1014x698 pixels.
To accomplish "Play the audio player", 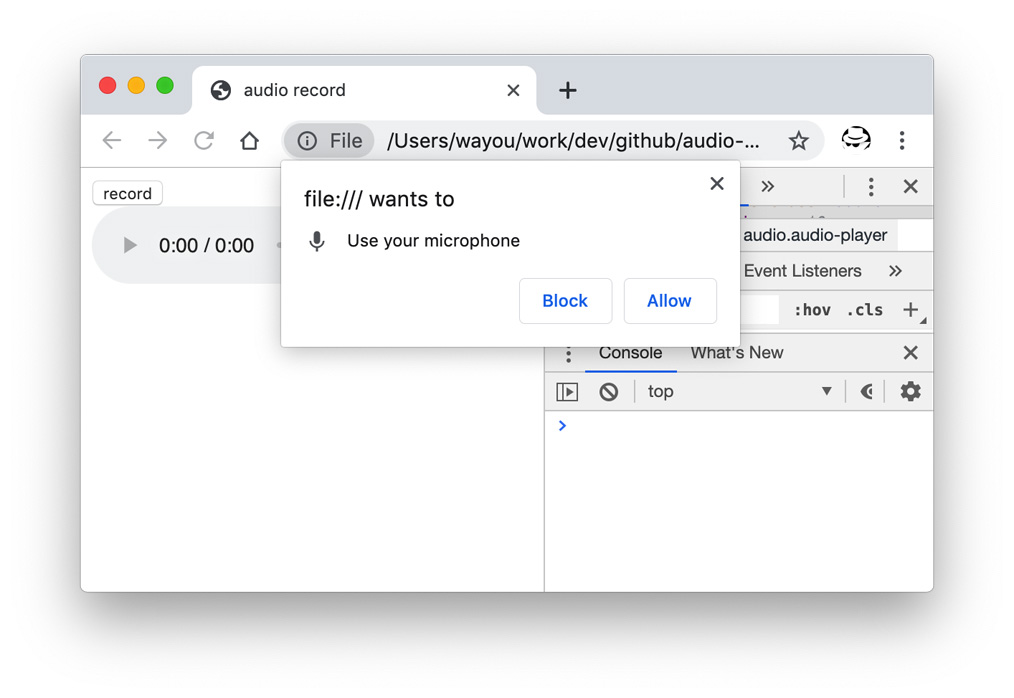I will (x=130, y=245).
